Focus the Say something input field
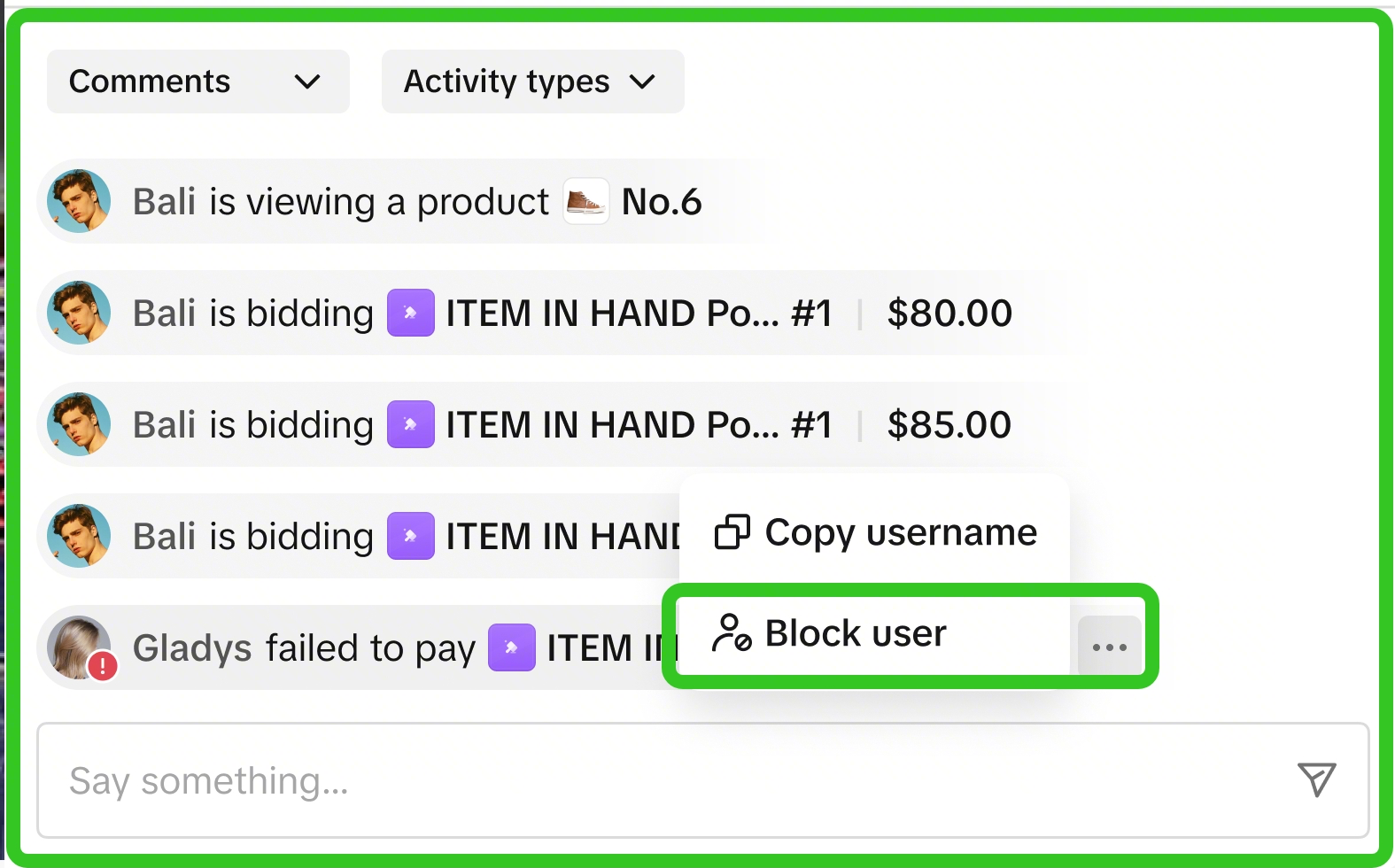 pyautogui.click(x=702, y=780)
